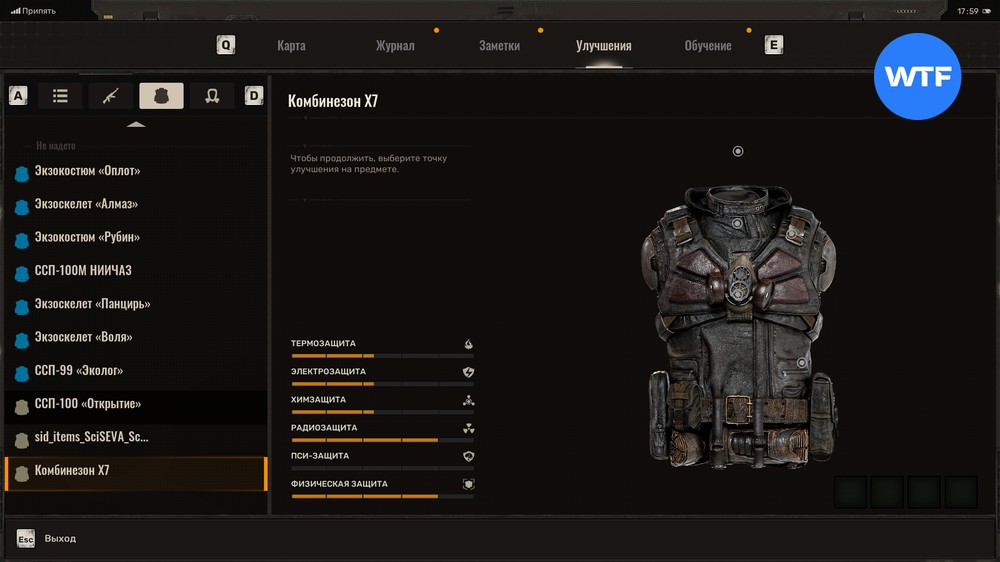The height and width of the screenshot is (562, 1000).
Task: Click the radiation icon beside Радиозащита
Action: [468, 428]
